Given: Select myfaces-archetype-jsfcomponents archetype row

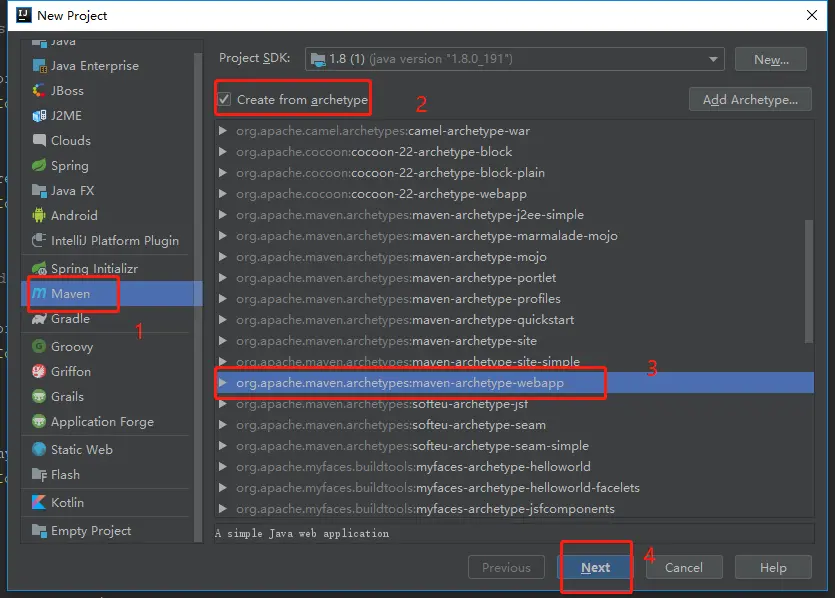Looking at the screenshot, I should point(514,509).
